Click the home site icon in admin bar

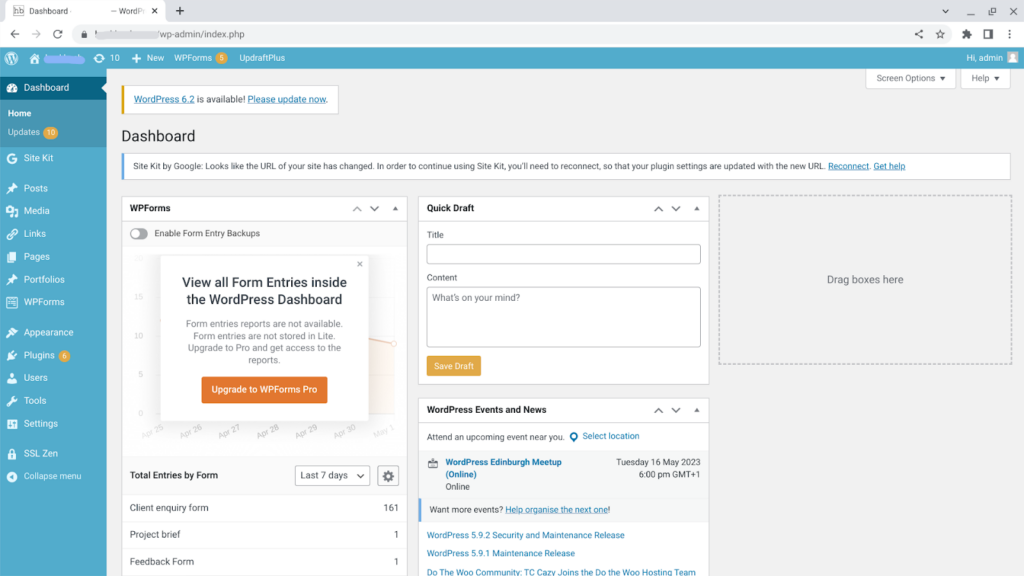pyautogui.click(x=35, y=58)
